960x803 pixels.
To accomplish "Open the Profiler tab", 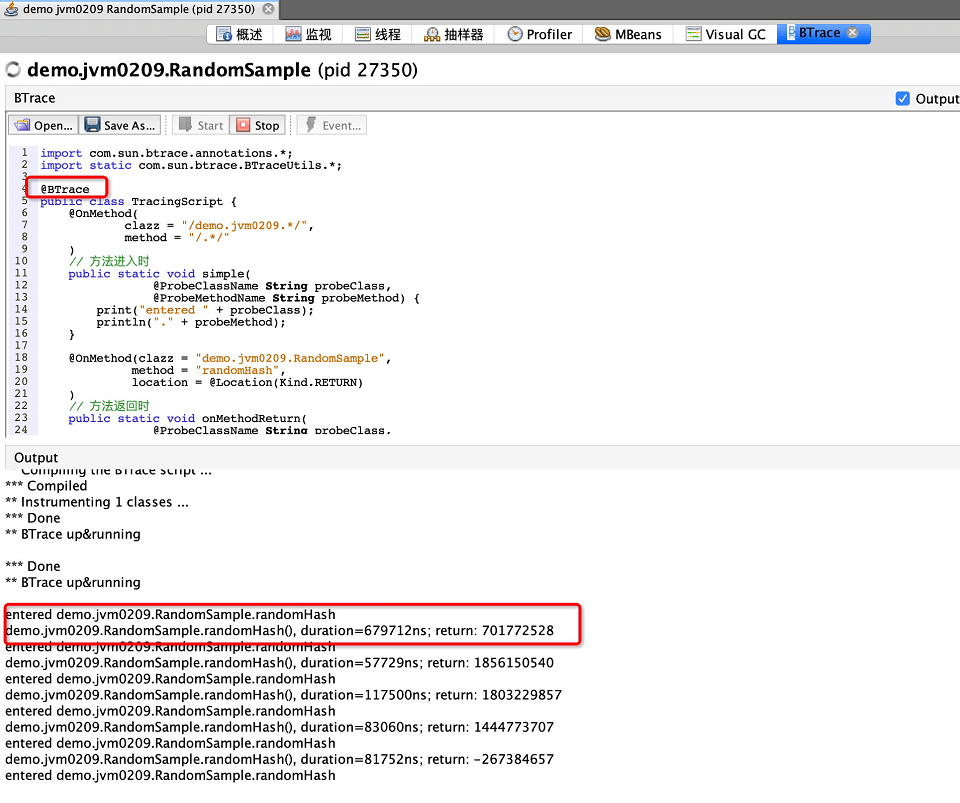I will (x=540, y=34).
